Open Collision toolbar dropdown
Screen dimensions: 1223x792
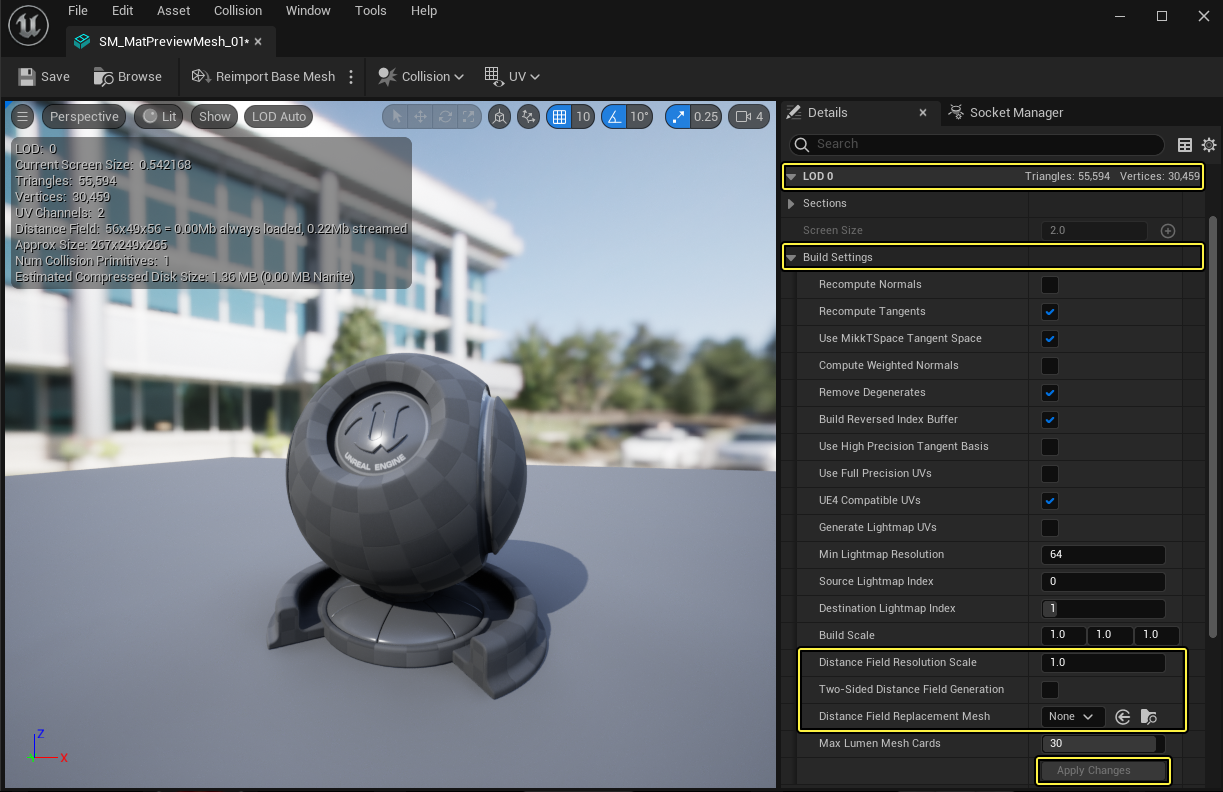click(x=421, y=76)
